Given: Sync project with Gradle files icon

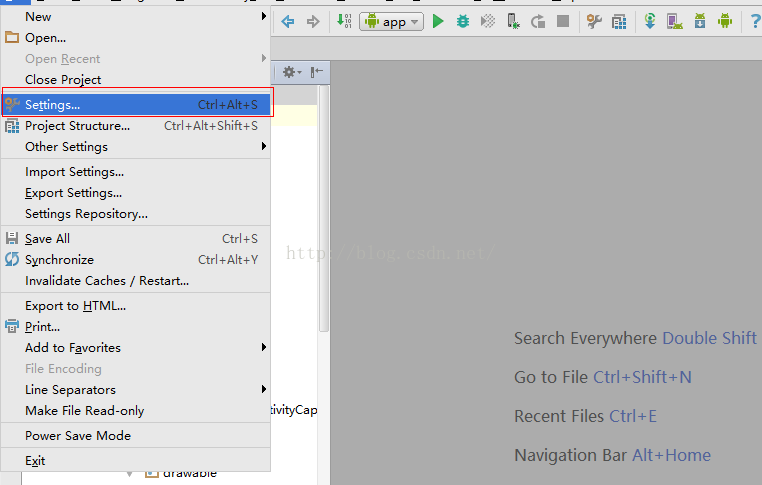Looking at the screenshot, I should click(x=650, y=21).
